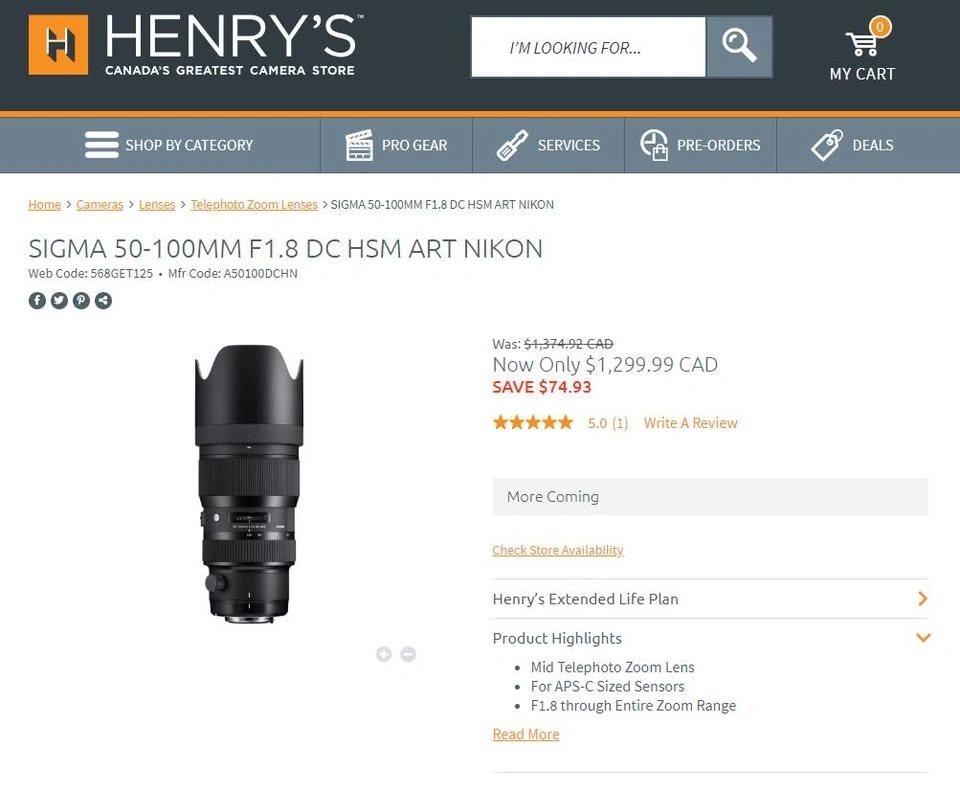960x792 pixels.
Task: Click Check Store Availability link
Action: [x=557, y=550]
